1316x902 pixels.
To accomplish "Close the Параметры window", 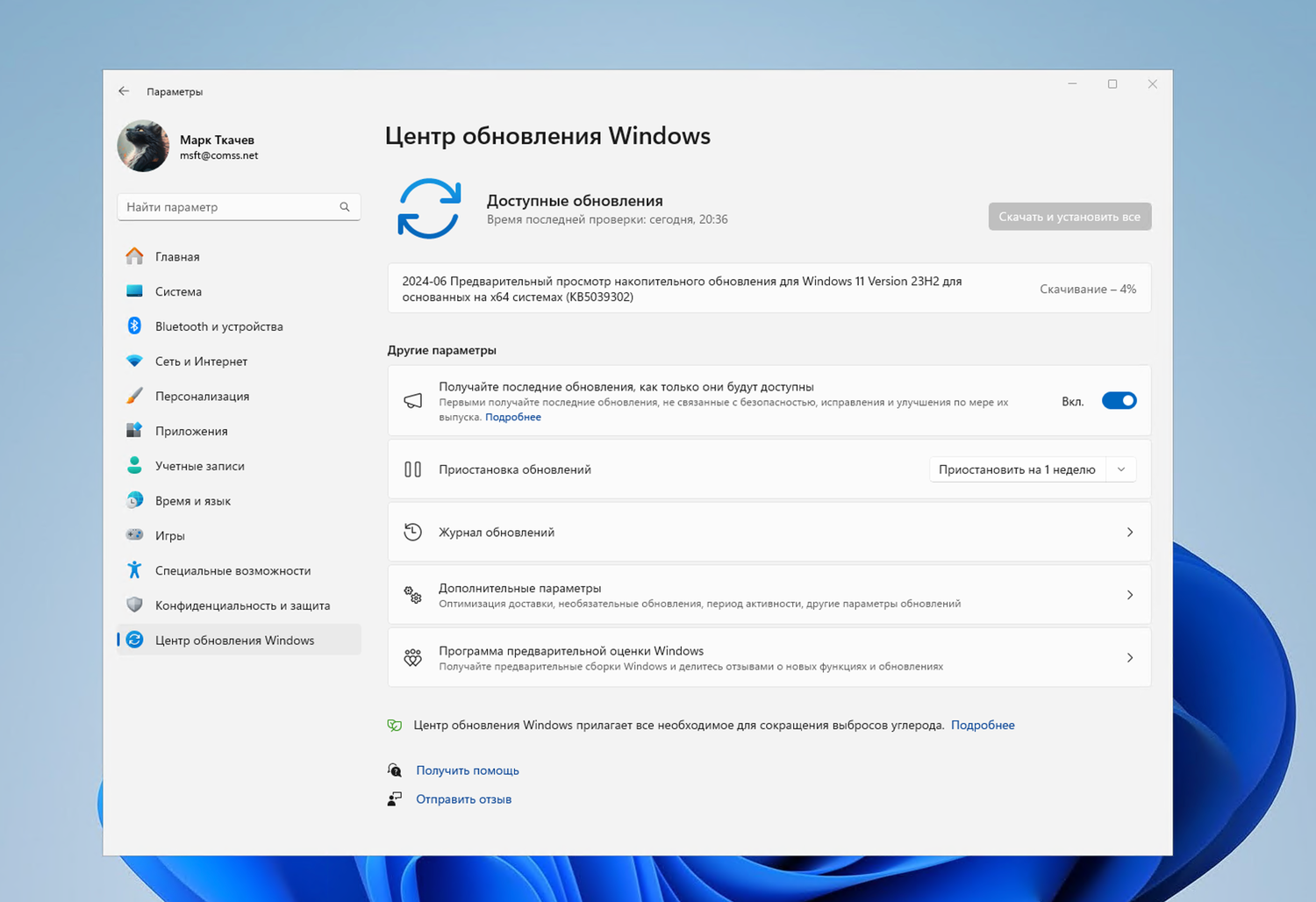I will click(x=1153, y=84).
